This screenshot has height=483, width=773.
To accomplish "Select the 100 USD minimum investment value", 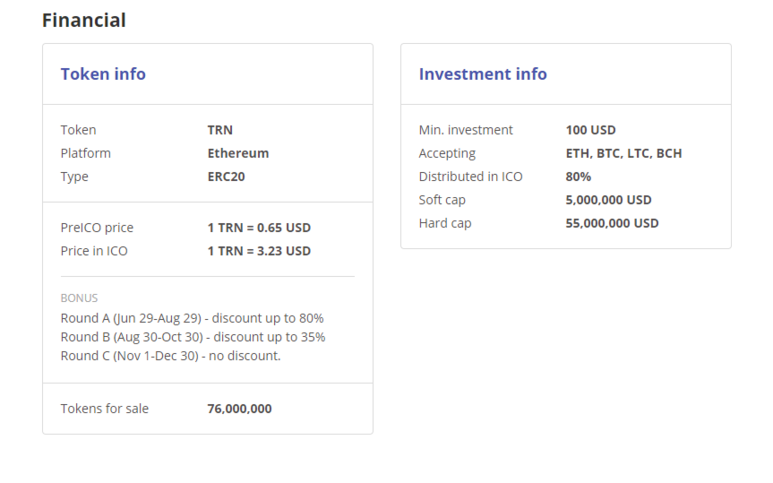I will (591, 130).
